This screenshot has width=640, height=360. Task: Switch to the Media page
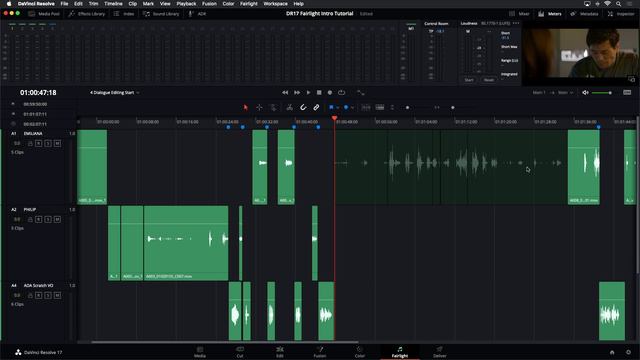[x=200, y=351]
